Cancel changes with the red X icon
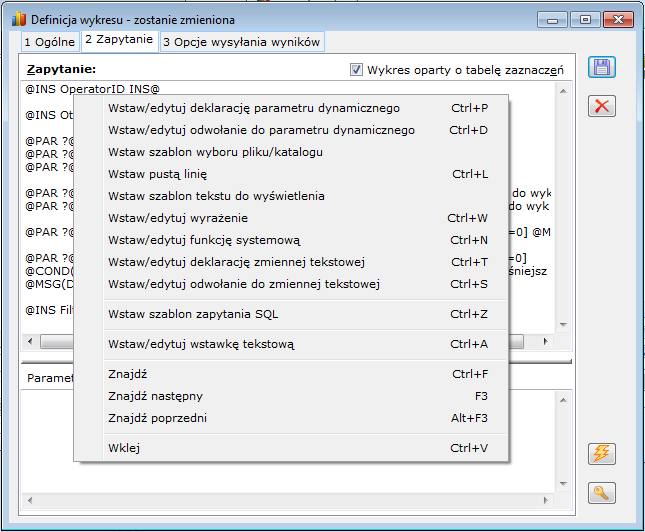The image size is (645, 532). tap(601, 106)
